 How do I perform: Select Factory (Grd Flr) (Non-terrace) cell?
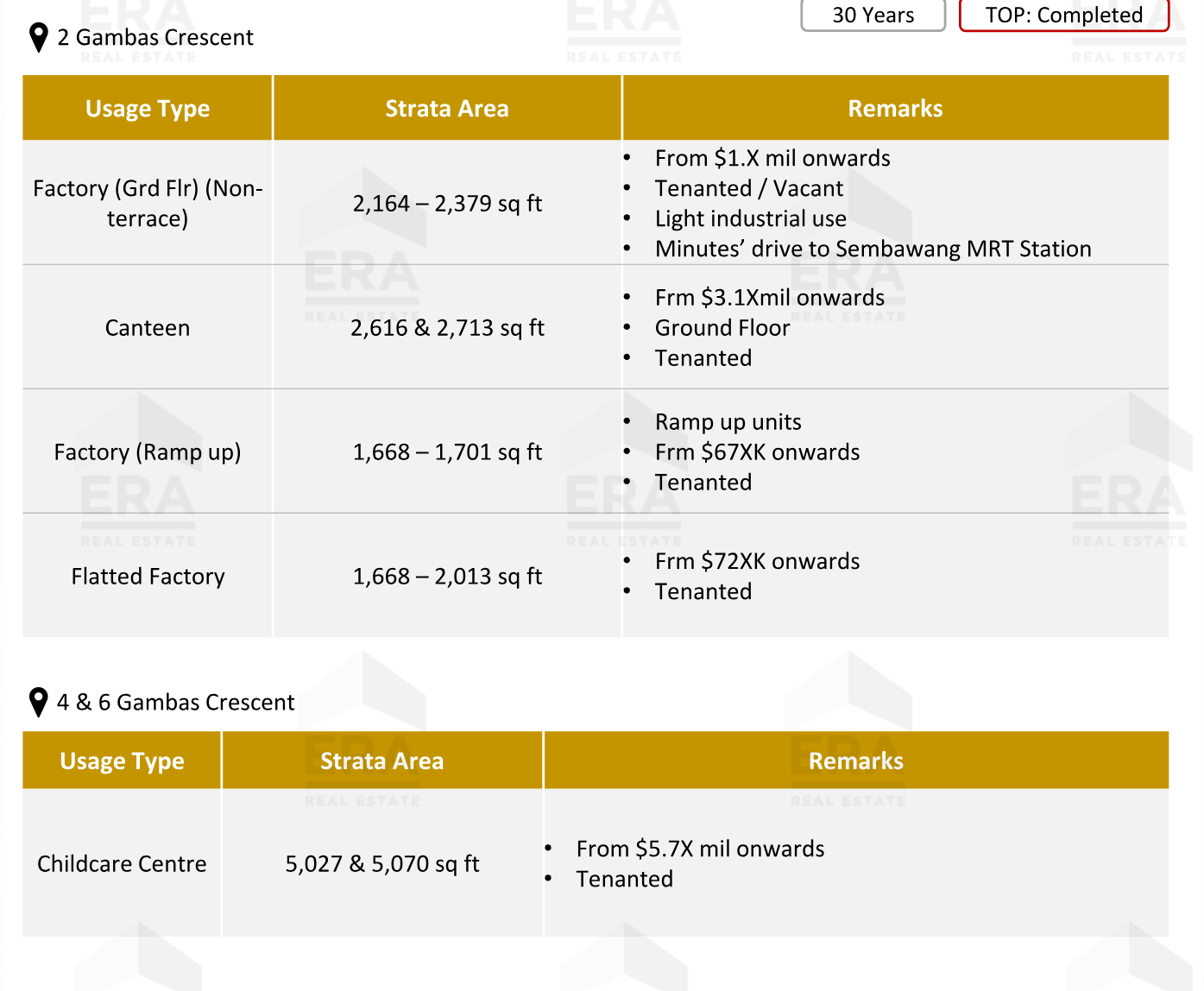[x=148, y=203]
